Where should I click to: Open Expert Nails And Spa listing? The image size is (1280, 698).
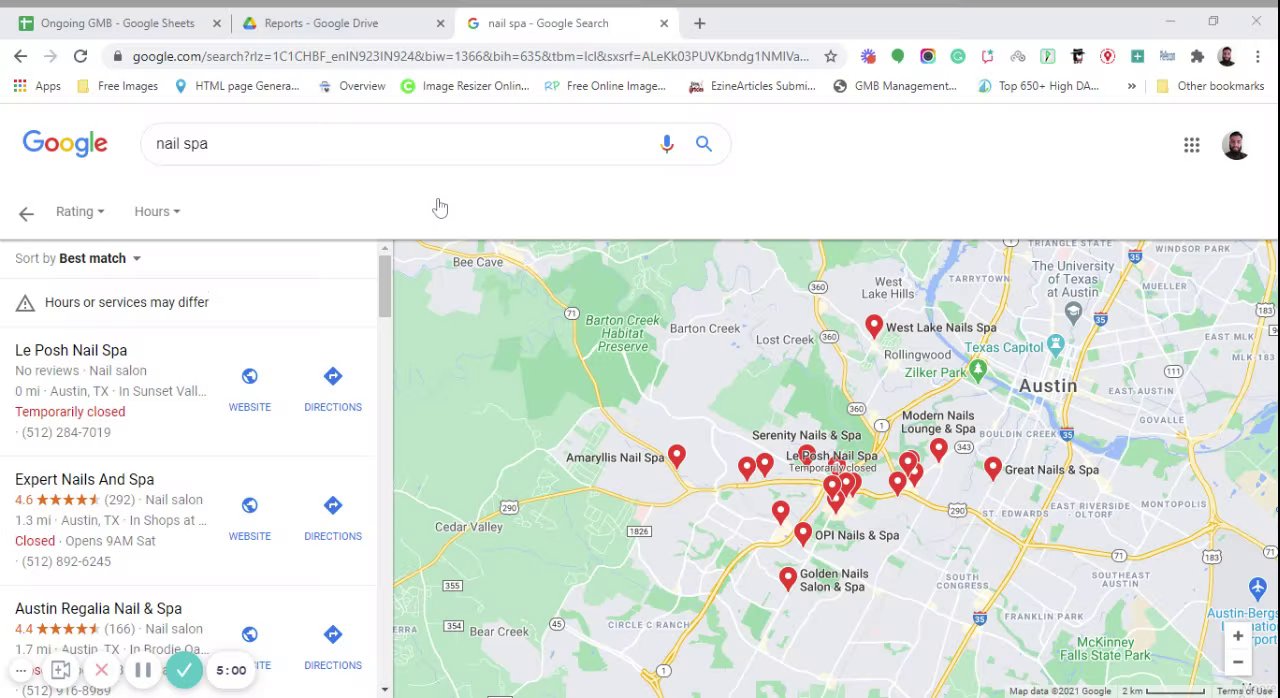coord(84,479)
